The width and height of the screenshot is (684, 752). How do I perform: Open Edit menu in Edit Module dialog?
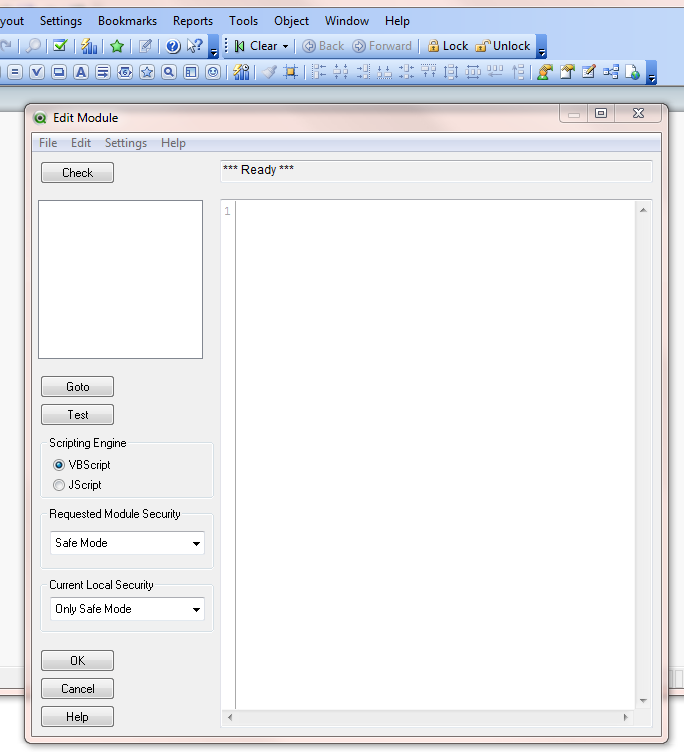[81, 143]
